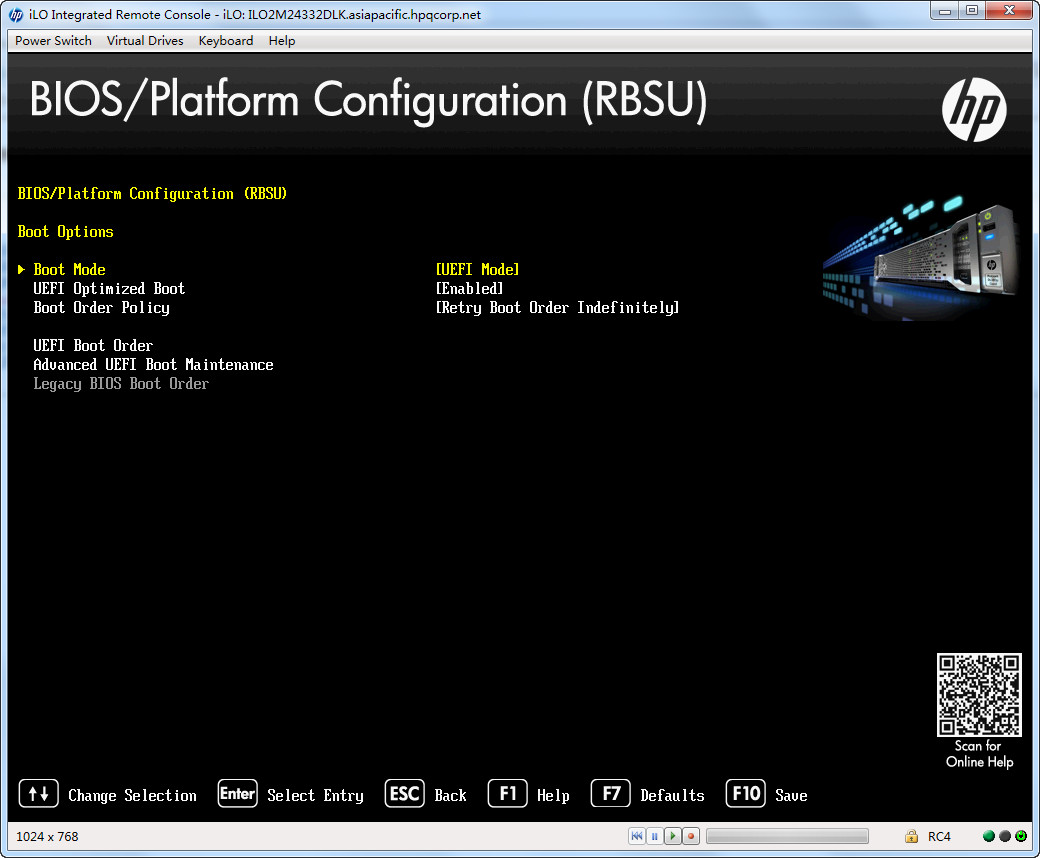Click the [UEFI Mode] value
The width and height of the screenshot is (1040, 858).
477,269
